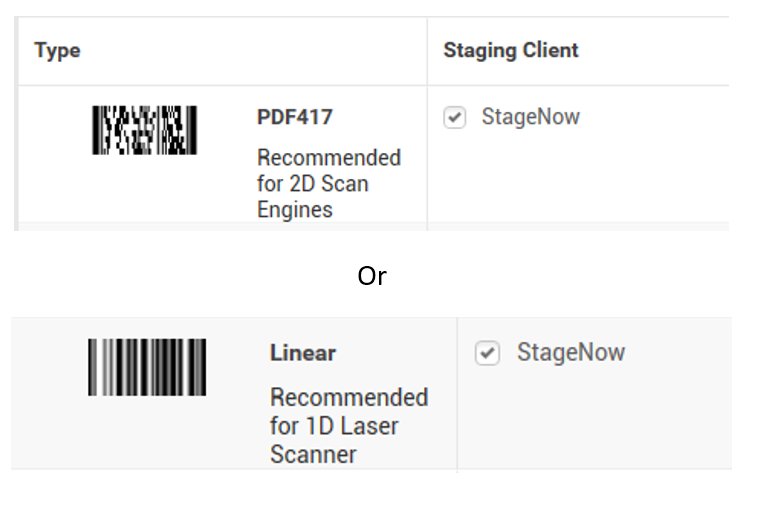This screenshot has width=768, height=511.
Task: Click StageNow label beside PDF417
Action: pyautogui.click(x=530, y=117)
